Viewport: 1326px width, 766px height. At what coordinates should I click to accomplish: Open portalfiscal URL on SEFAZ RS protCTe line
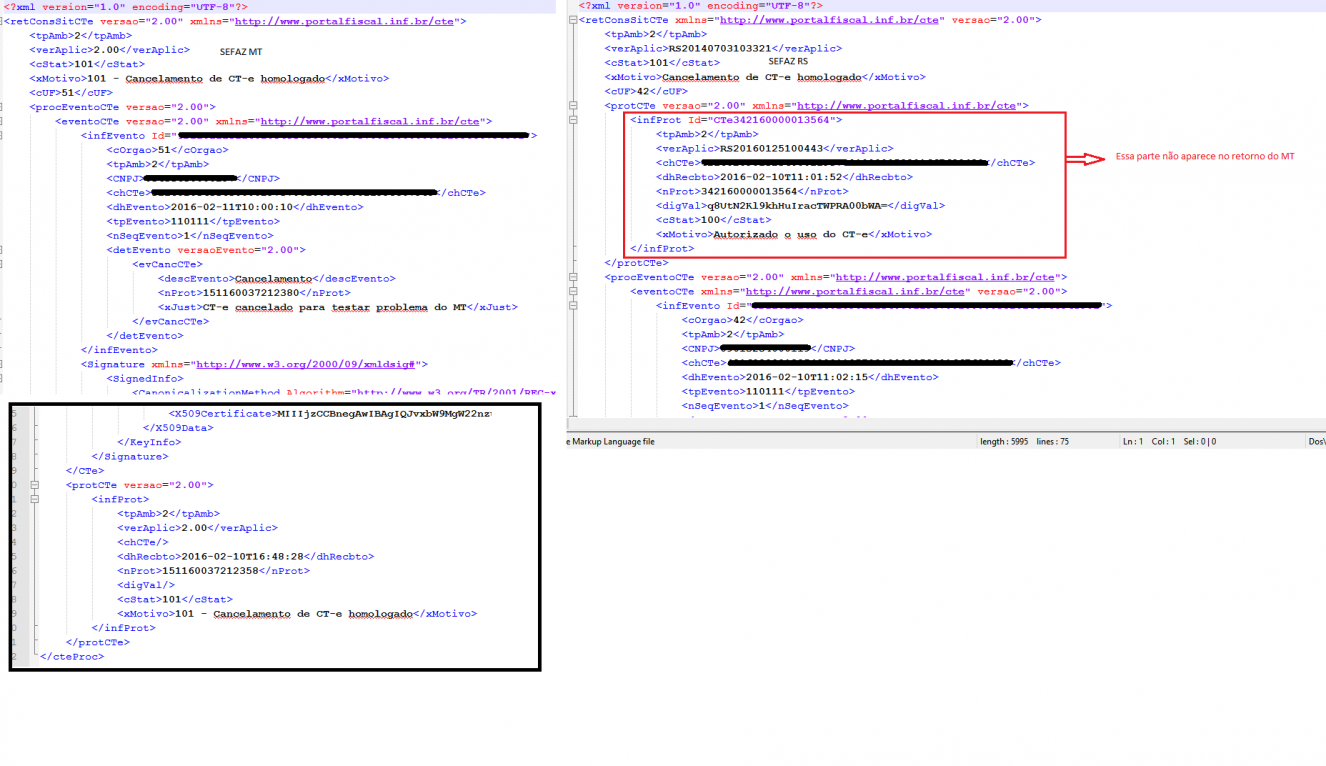coord(906,105)
